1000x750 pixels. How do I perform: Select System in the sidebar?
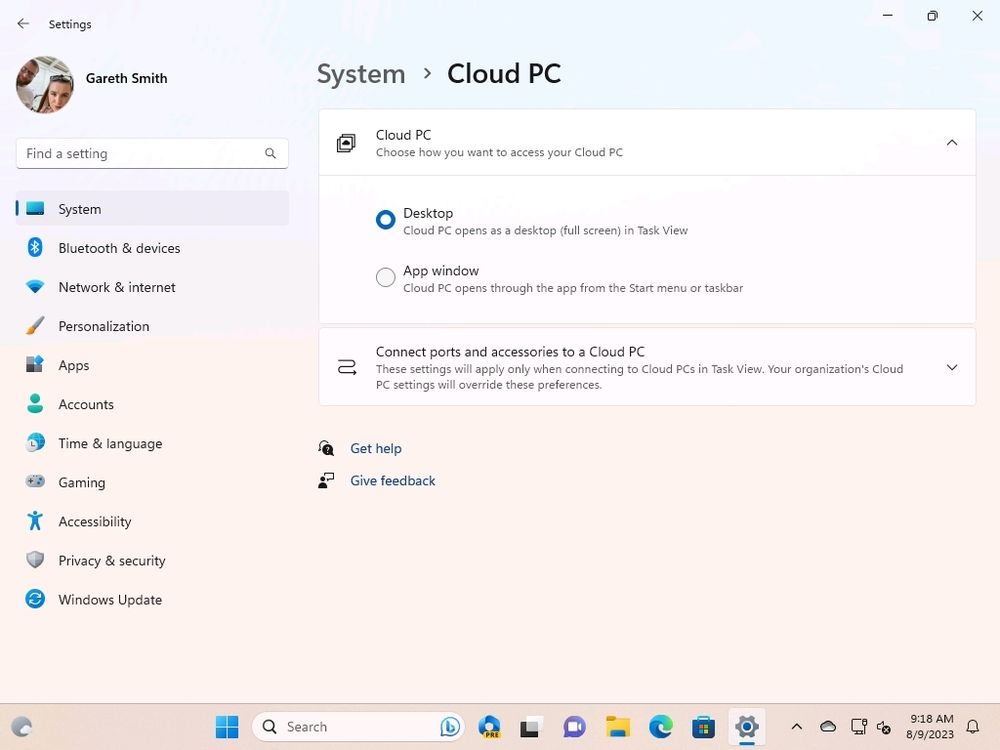tap(152, 209)
